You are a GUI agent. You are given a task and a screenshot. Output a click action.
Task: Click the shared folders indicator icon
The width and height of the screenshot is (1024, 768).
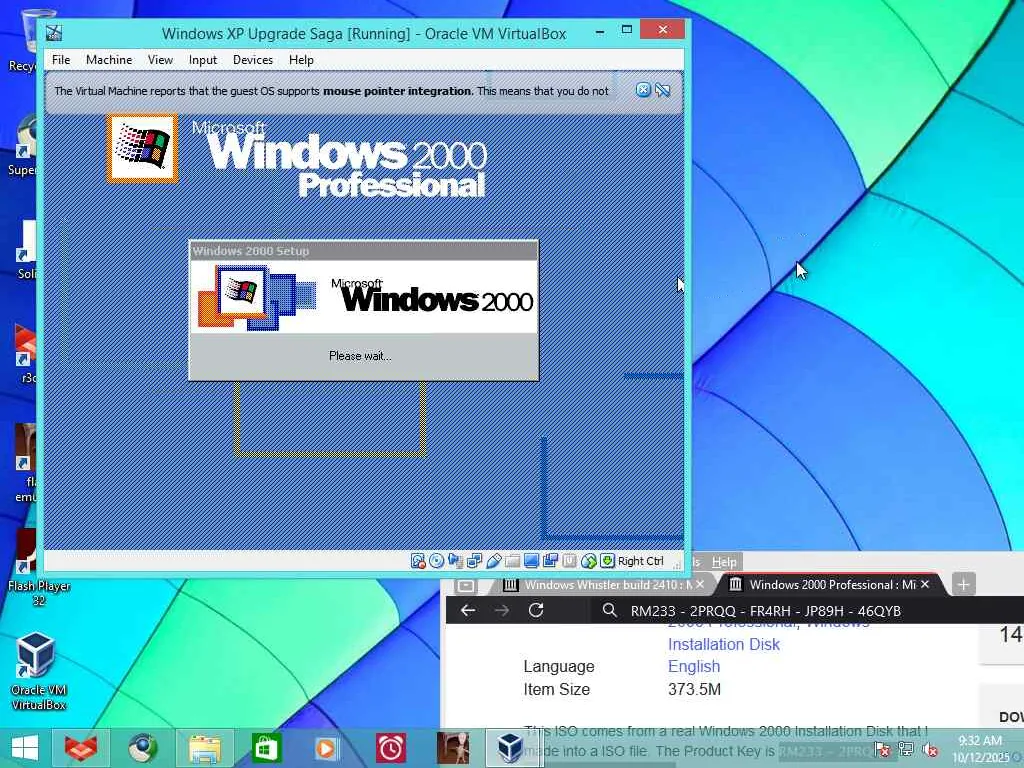pos(513,561)
